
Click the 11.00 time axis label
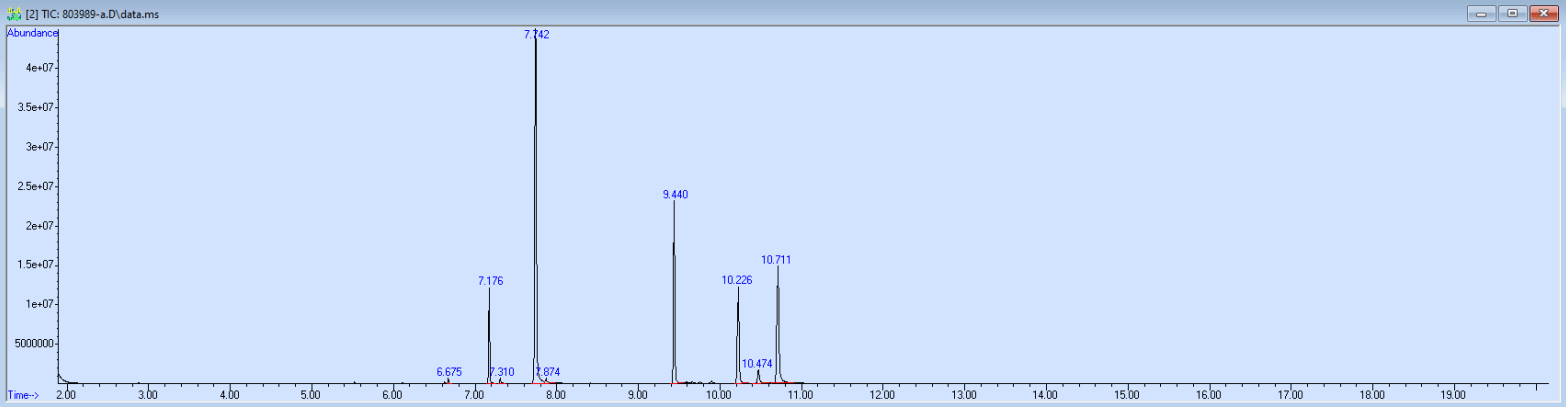click(x=800, y=396)
